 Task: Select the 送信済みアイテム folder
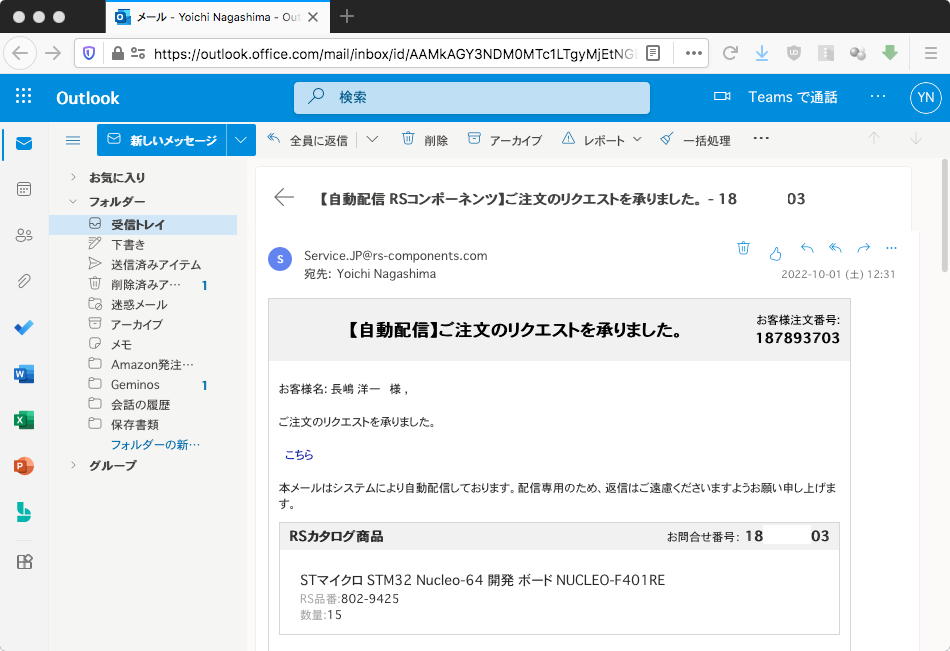click(x=143, y=264)
